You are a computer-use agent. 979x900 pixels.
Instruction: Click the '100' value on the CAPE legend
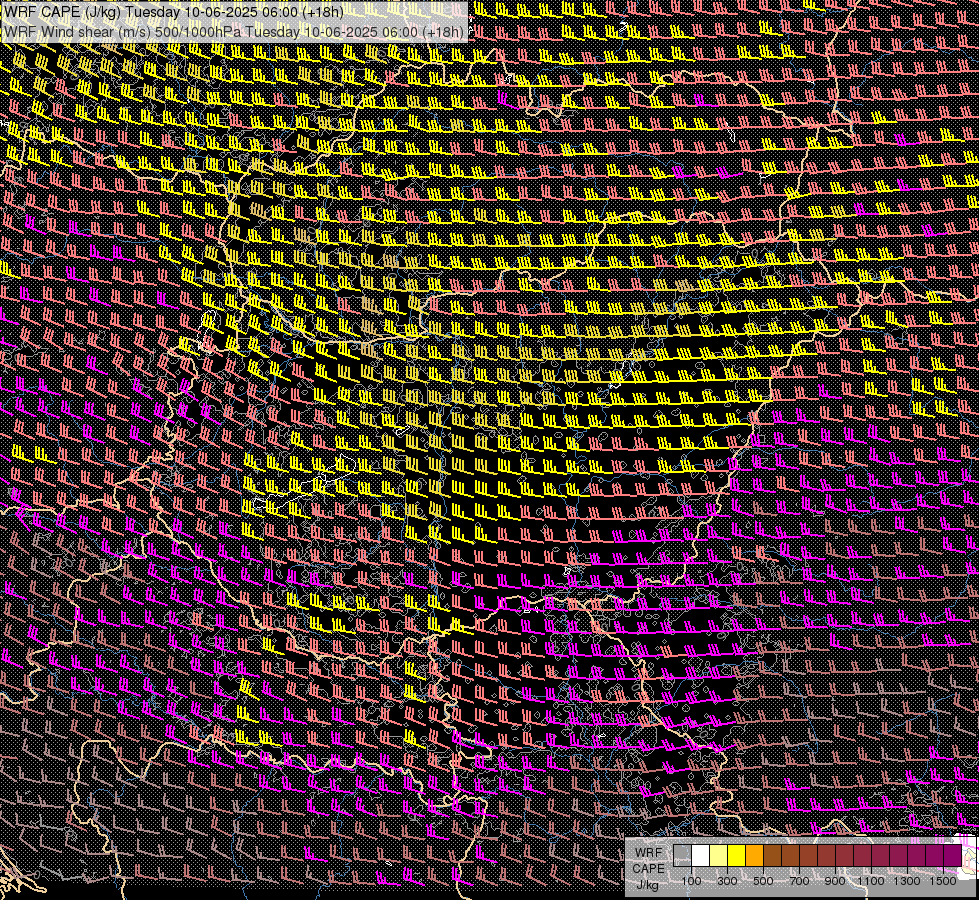coord(692,881)
